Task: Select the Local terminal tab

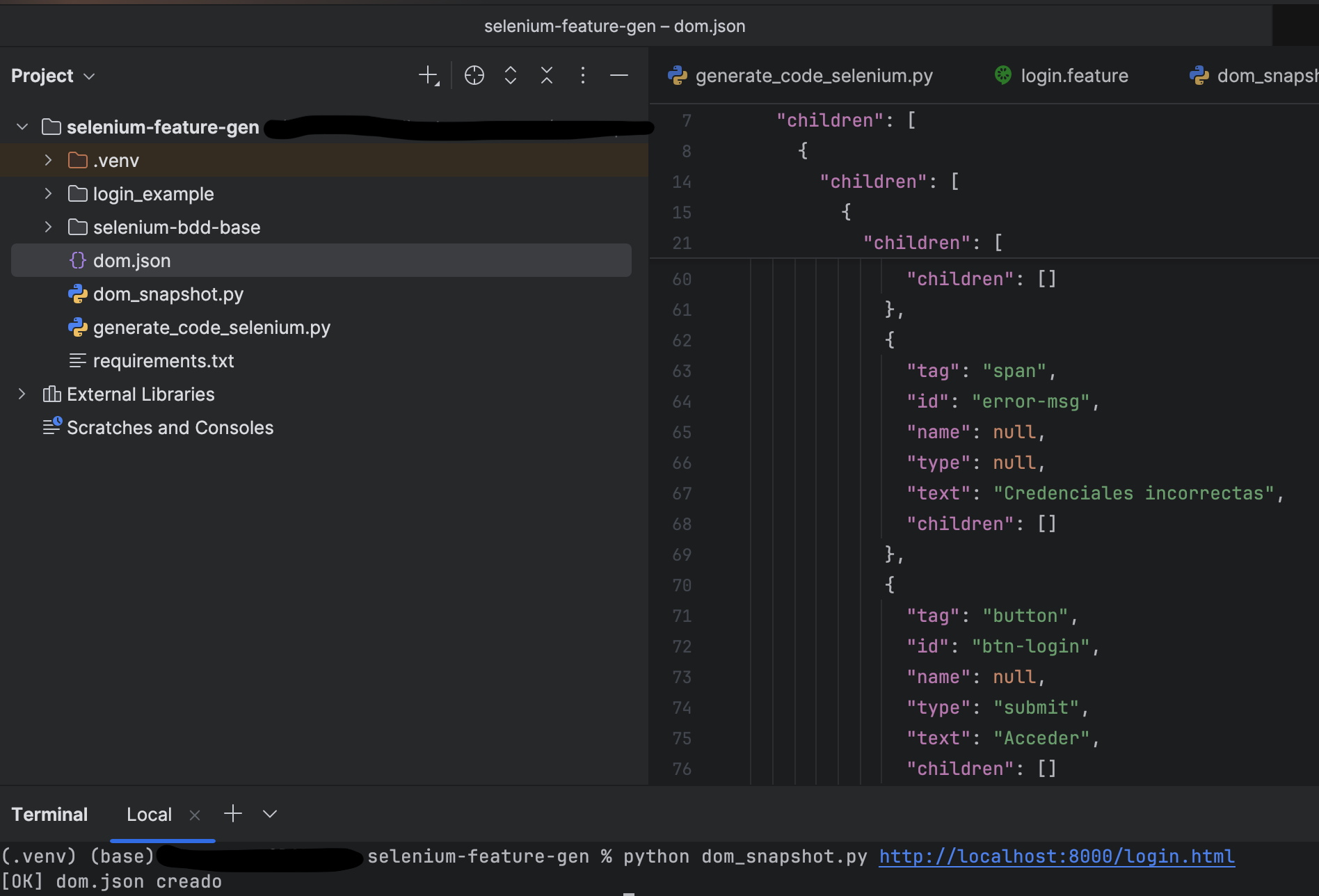Action: (x=149, y=815)
